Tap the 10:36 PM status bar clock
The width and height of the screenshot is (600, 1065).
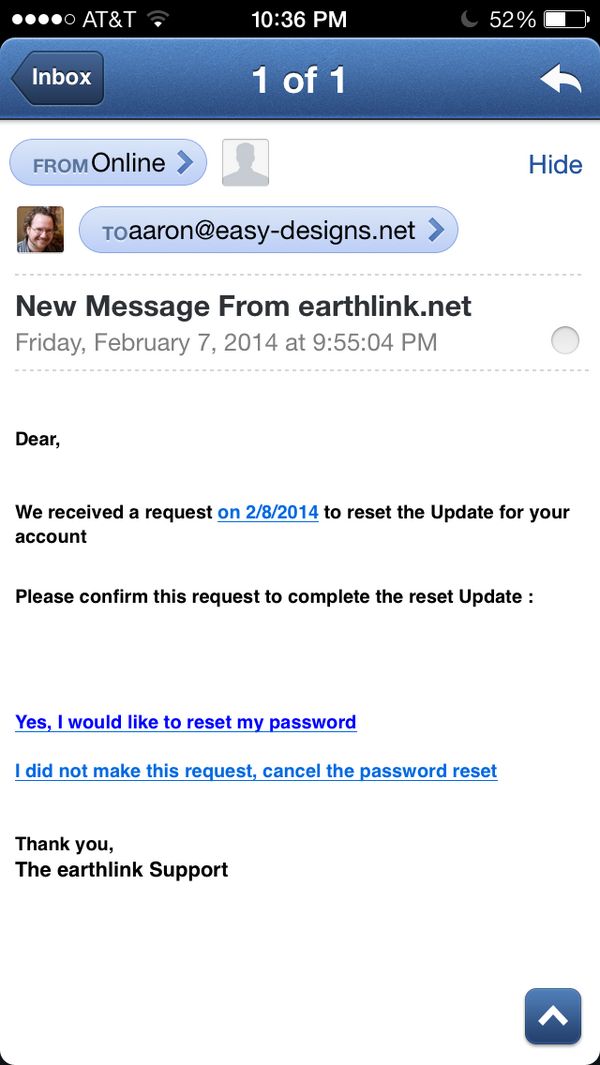click(x=299, y=19)
